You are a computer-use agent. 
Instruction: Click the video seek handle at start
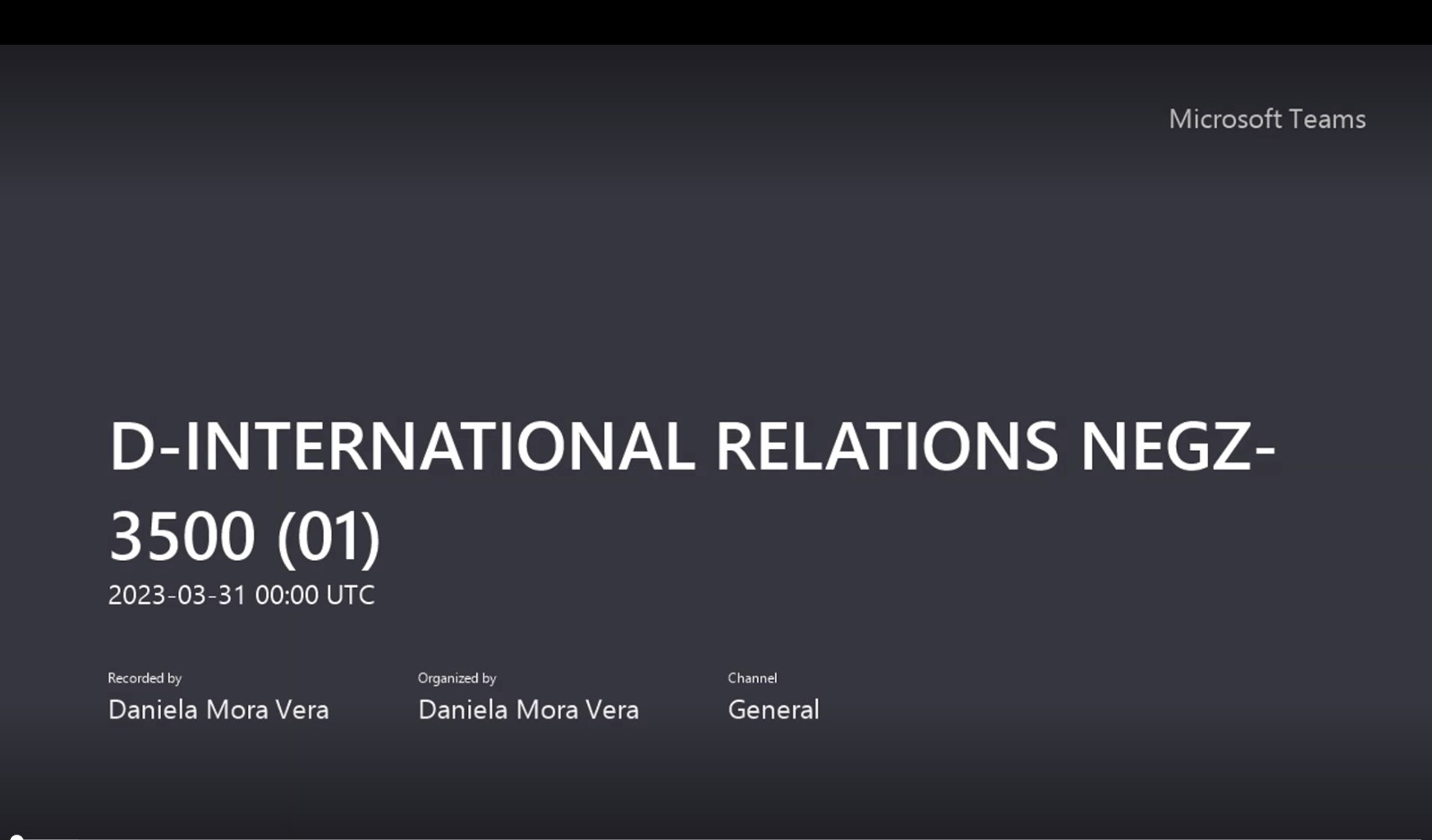pyautogui.click(x=15, y=836)
